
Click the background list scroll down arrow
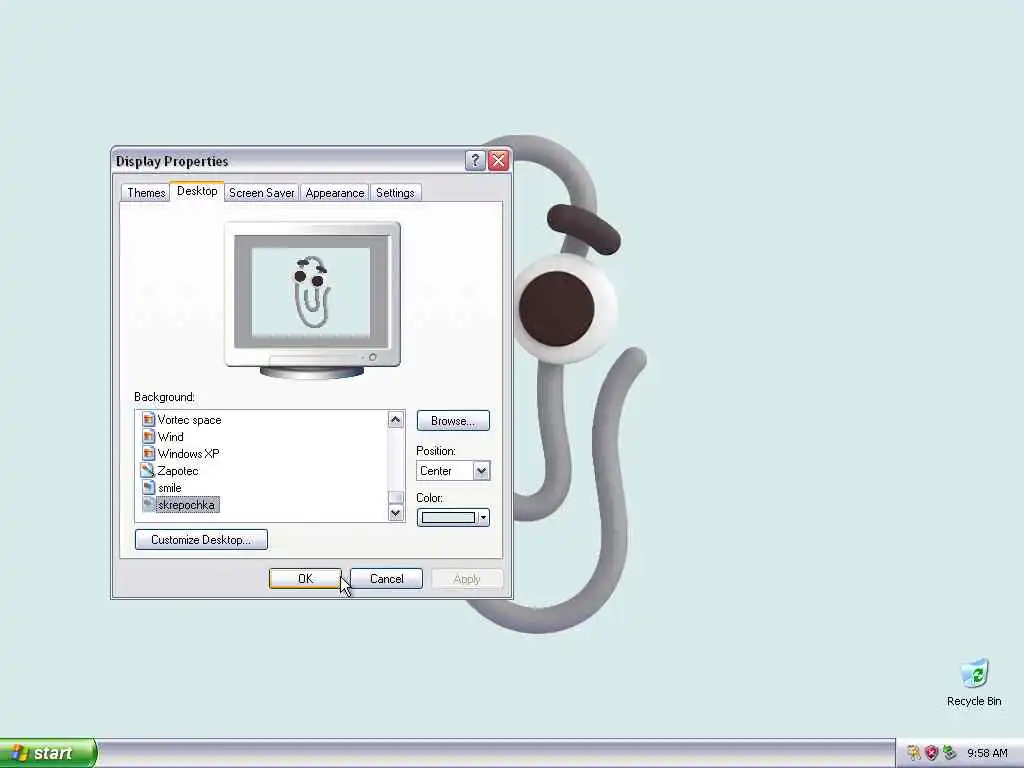click(395, 513)
